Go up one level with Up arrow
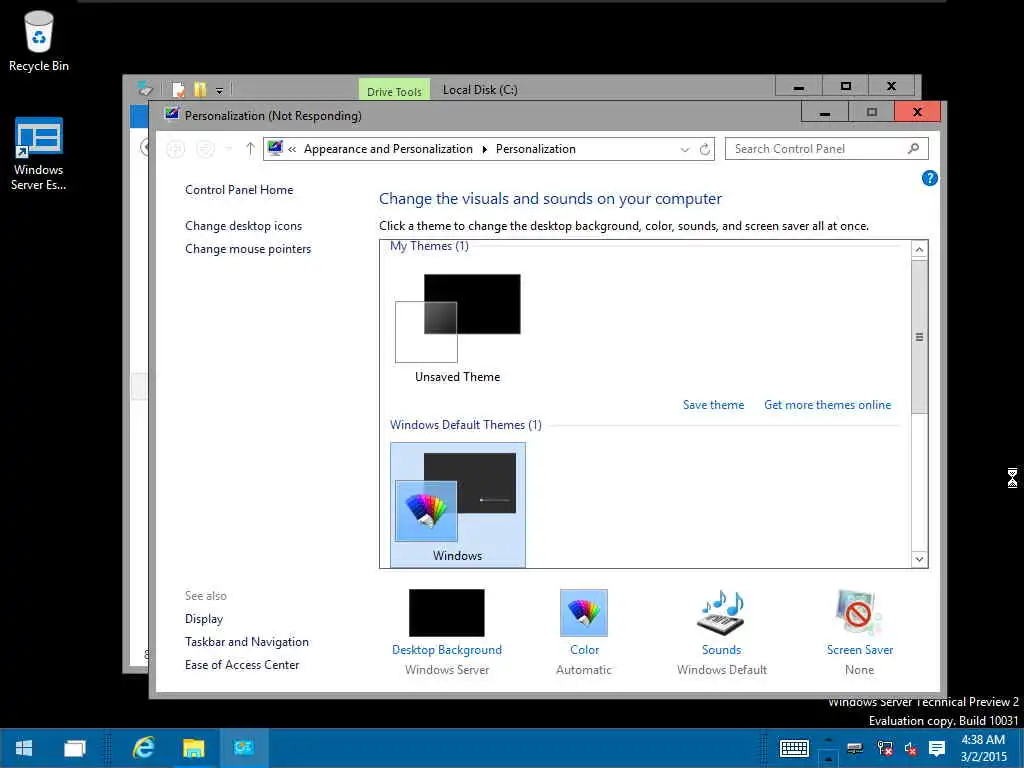 250,149
